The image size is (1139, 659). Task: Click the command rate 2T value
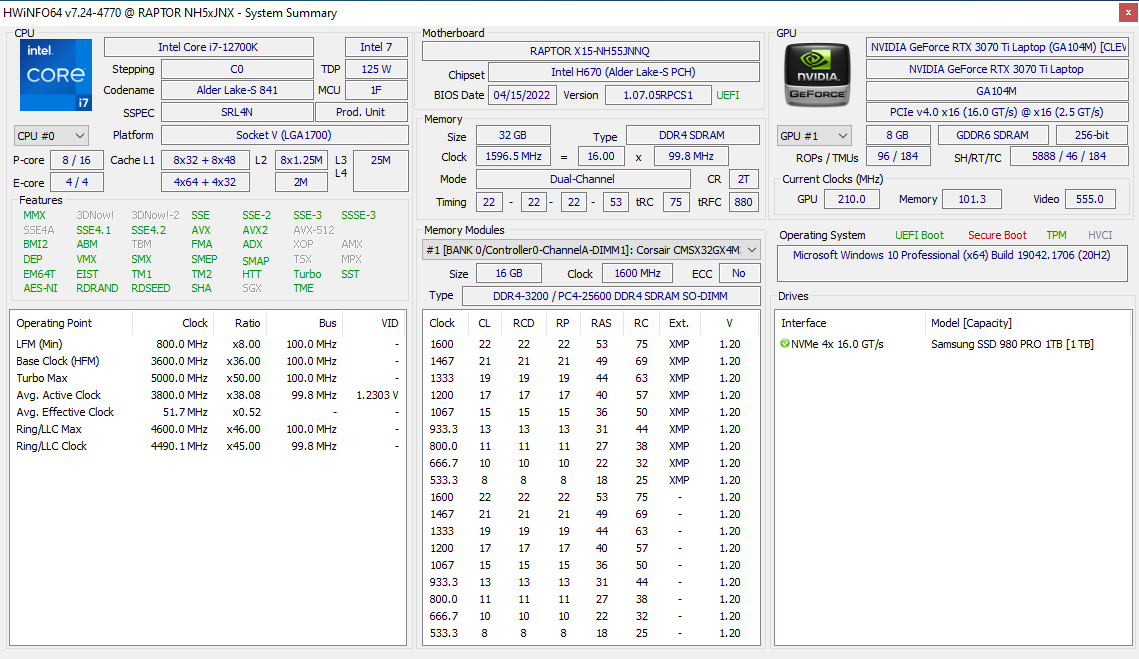coord(743,179)
